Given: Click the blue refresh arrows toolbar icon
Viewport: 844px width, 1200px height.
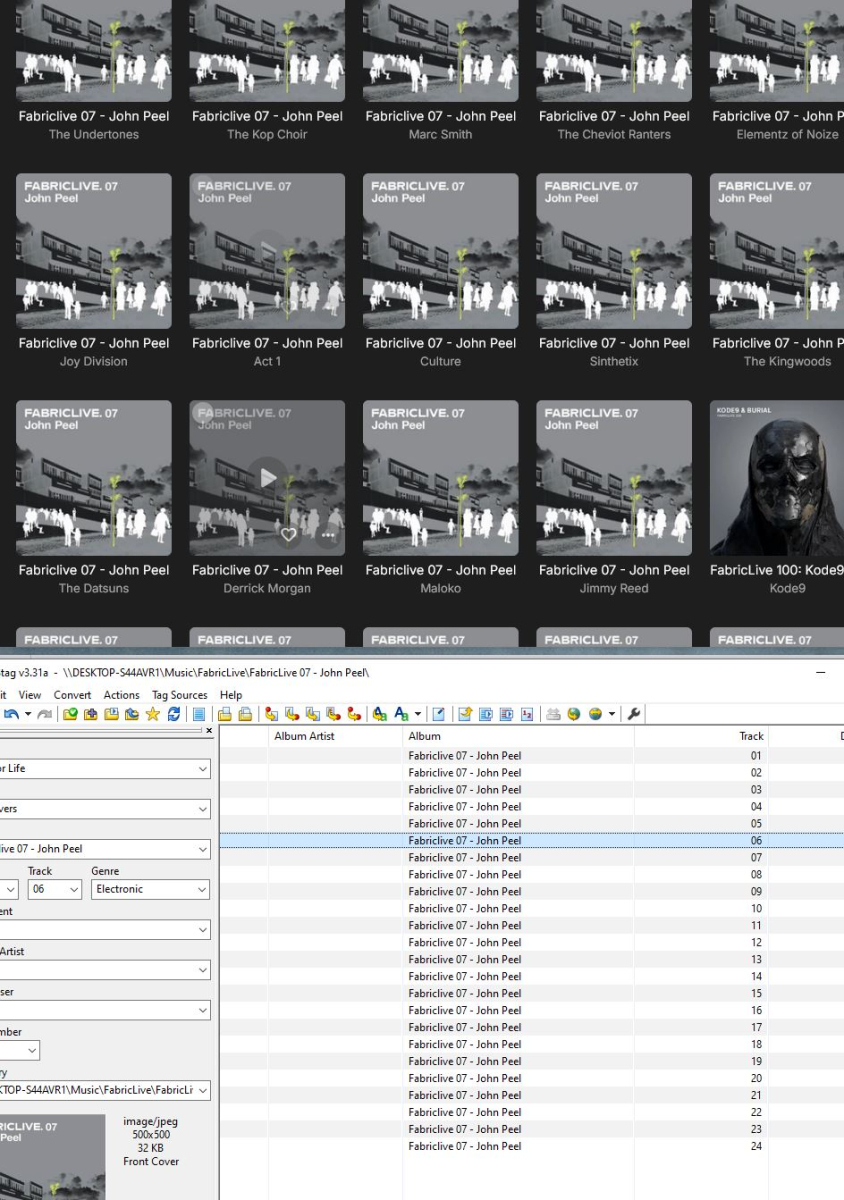Looking at the screenshot, I should [173, 714].
